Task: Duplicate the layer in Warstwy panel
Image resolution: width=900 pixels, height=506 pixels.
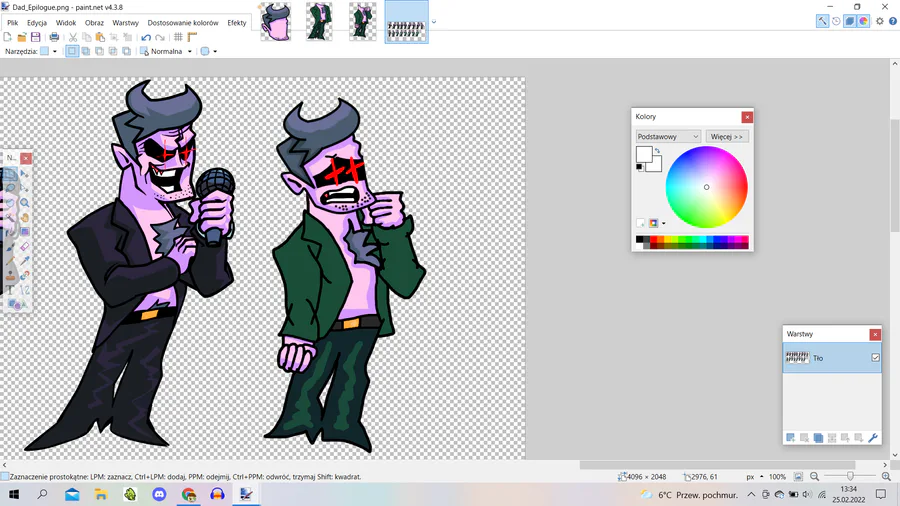Action: [818, 438]
